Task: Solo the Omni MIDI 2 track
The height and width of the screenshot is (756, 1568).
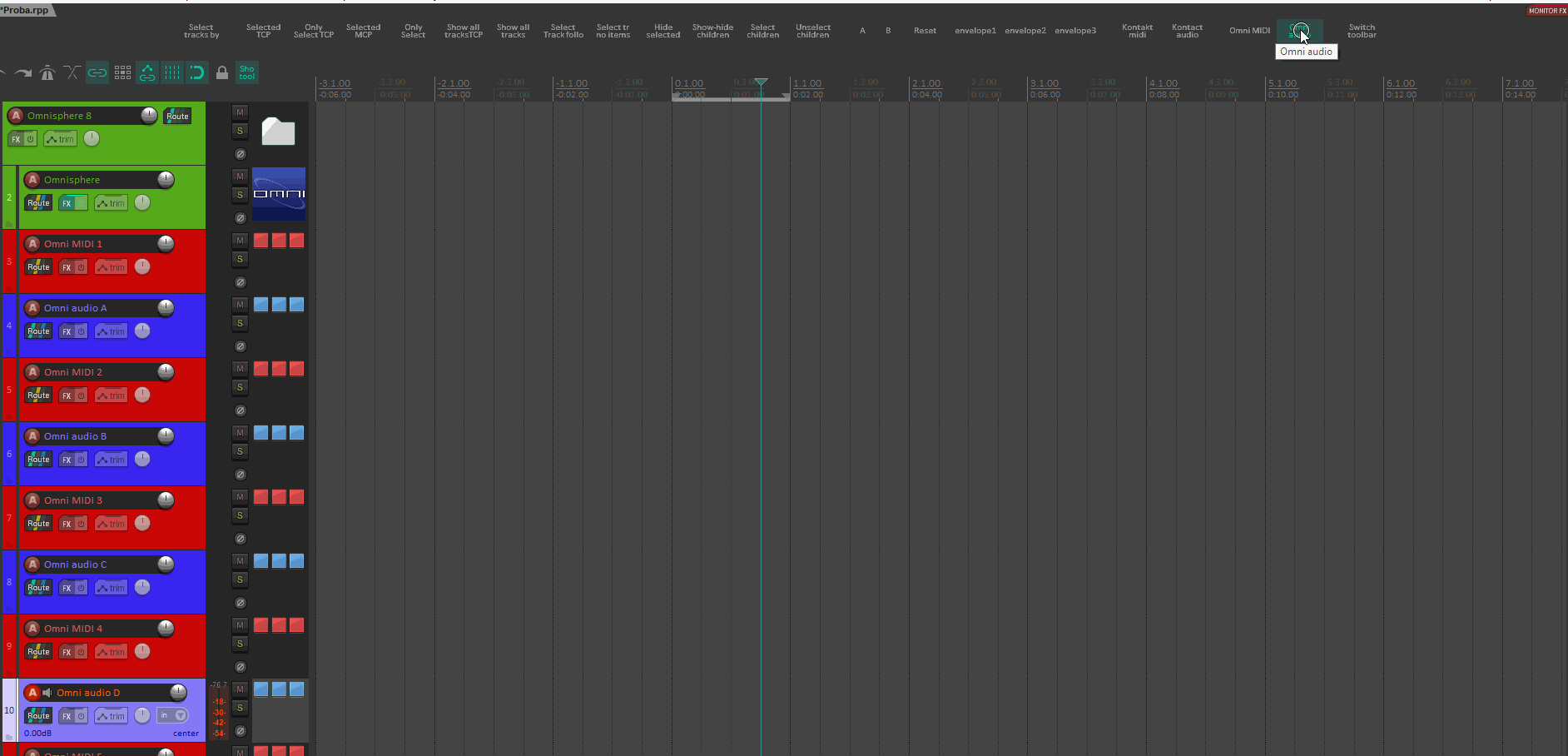Action: point(240,387)
